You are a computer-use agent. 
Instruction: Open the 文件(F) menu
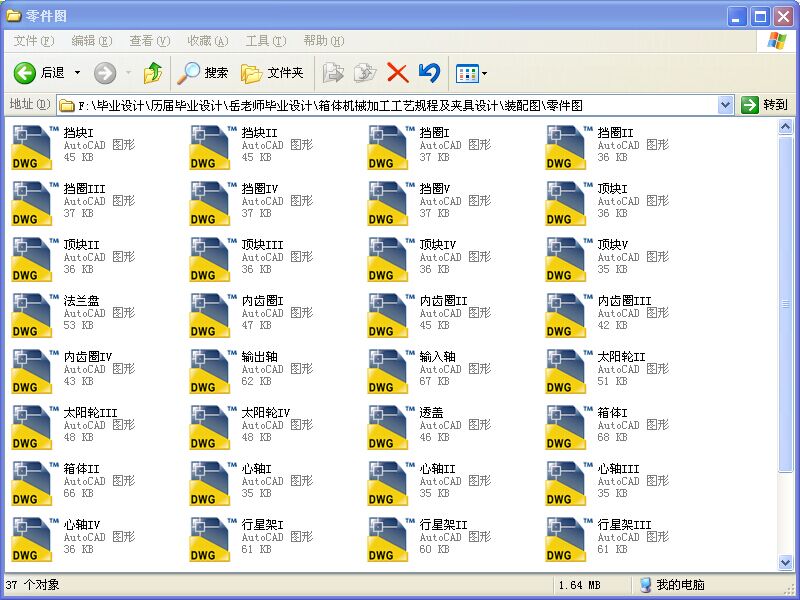34,41
